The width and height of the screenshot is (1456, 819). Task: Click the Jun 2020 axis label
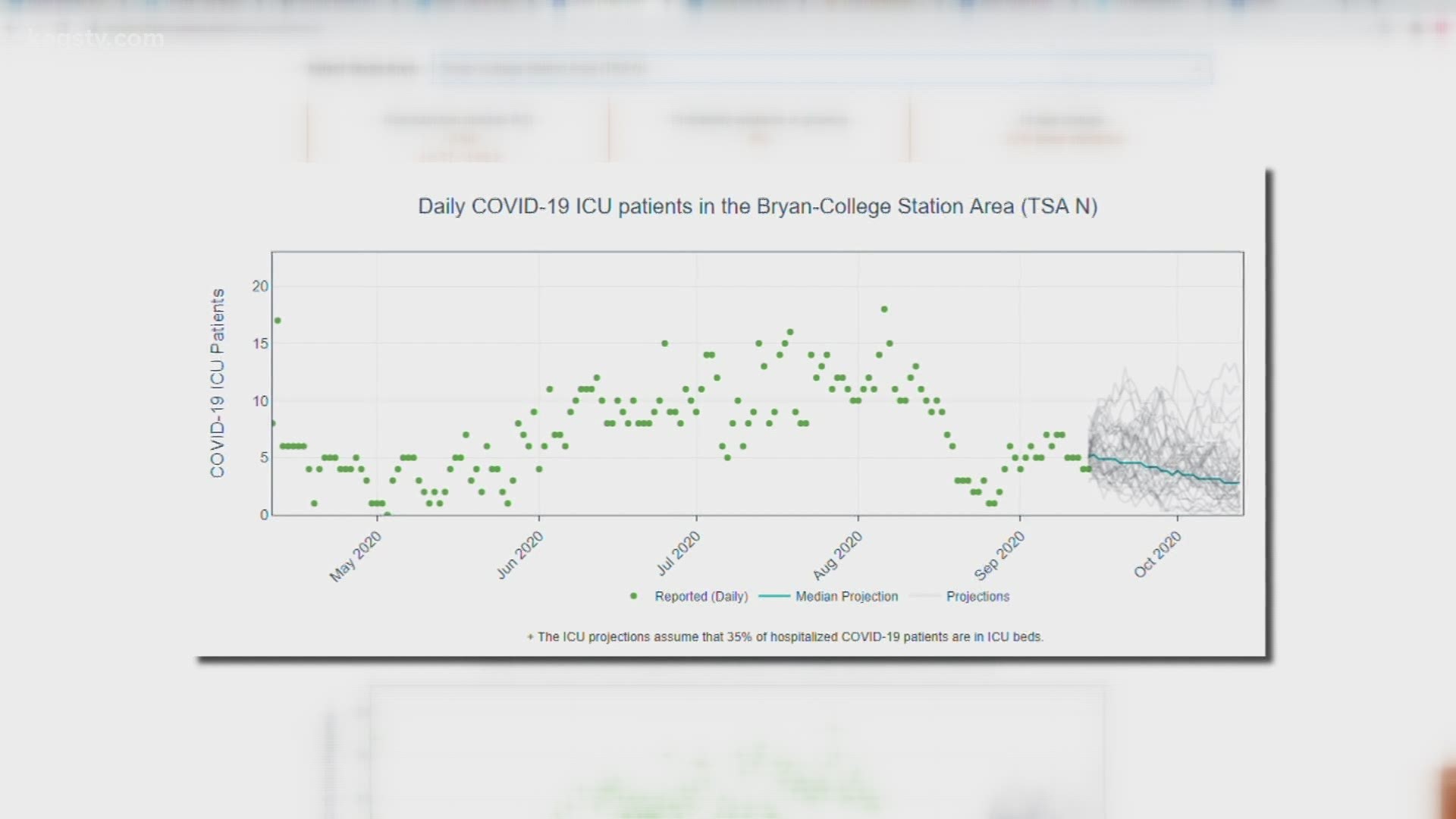tap(519, 555)
